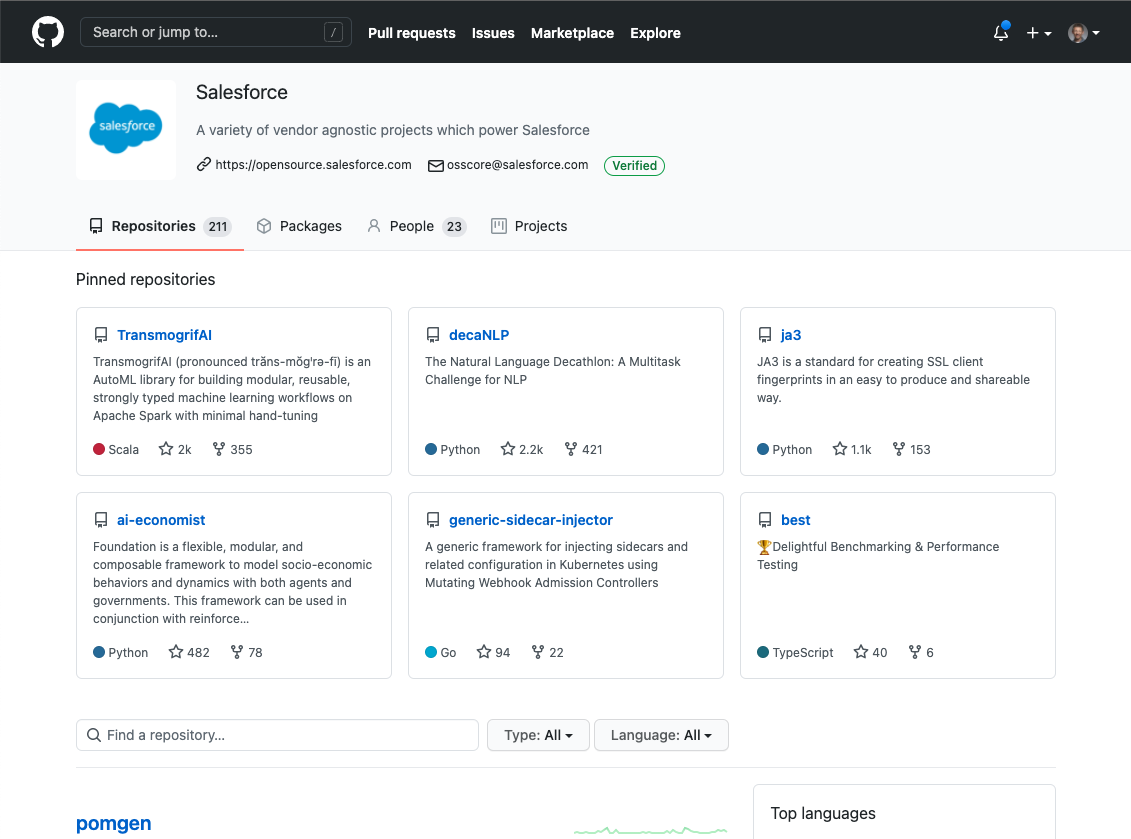Select Explore in the top navigation
The width and height of the screenshot is (1131, 839).
tap(655, 33)
